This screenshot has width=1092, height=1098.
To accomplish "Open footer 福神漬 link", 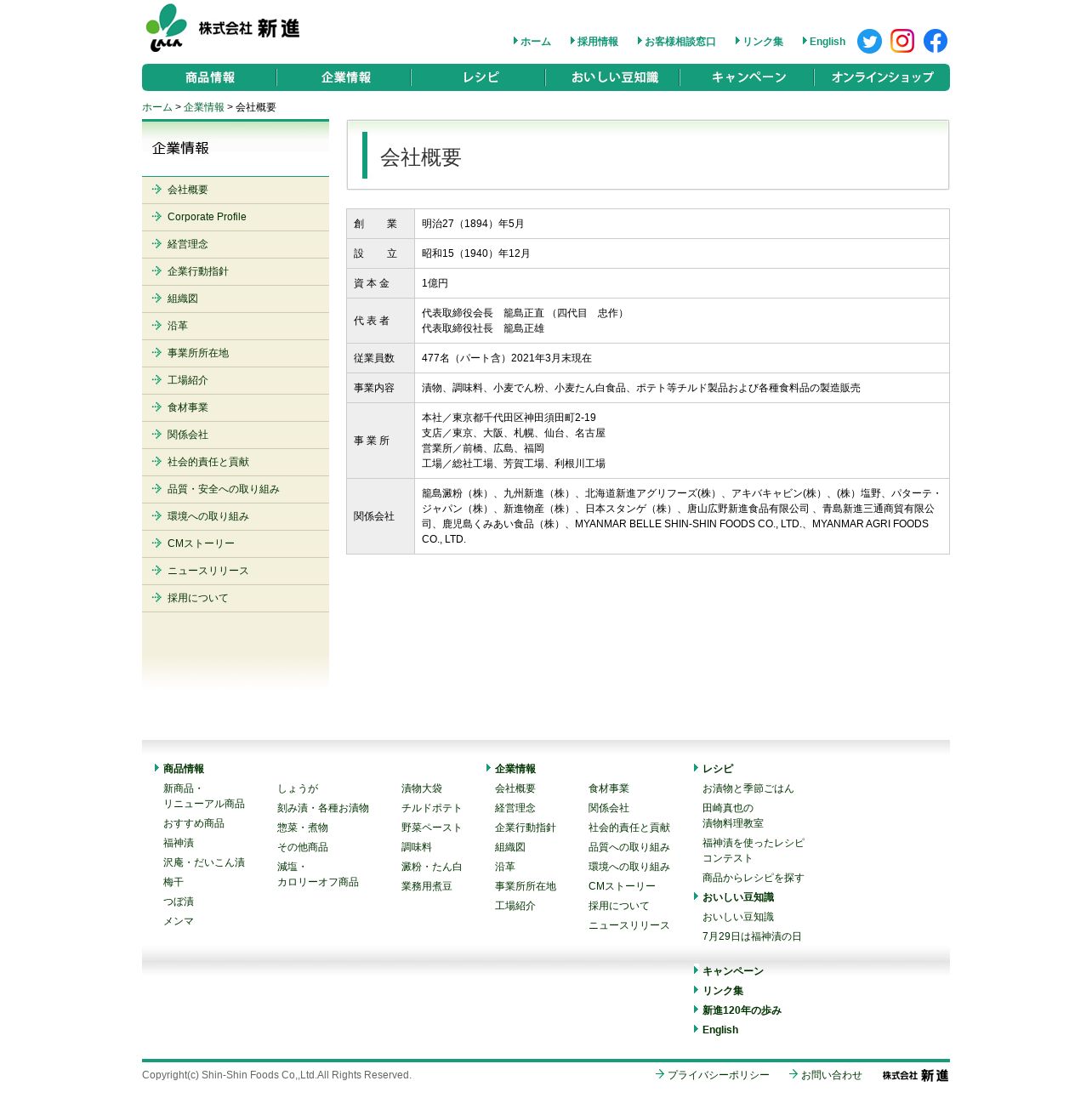I will tap(179, 843).
